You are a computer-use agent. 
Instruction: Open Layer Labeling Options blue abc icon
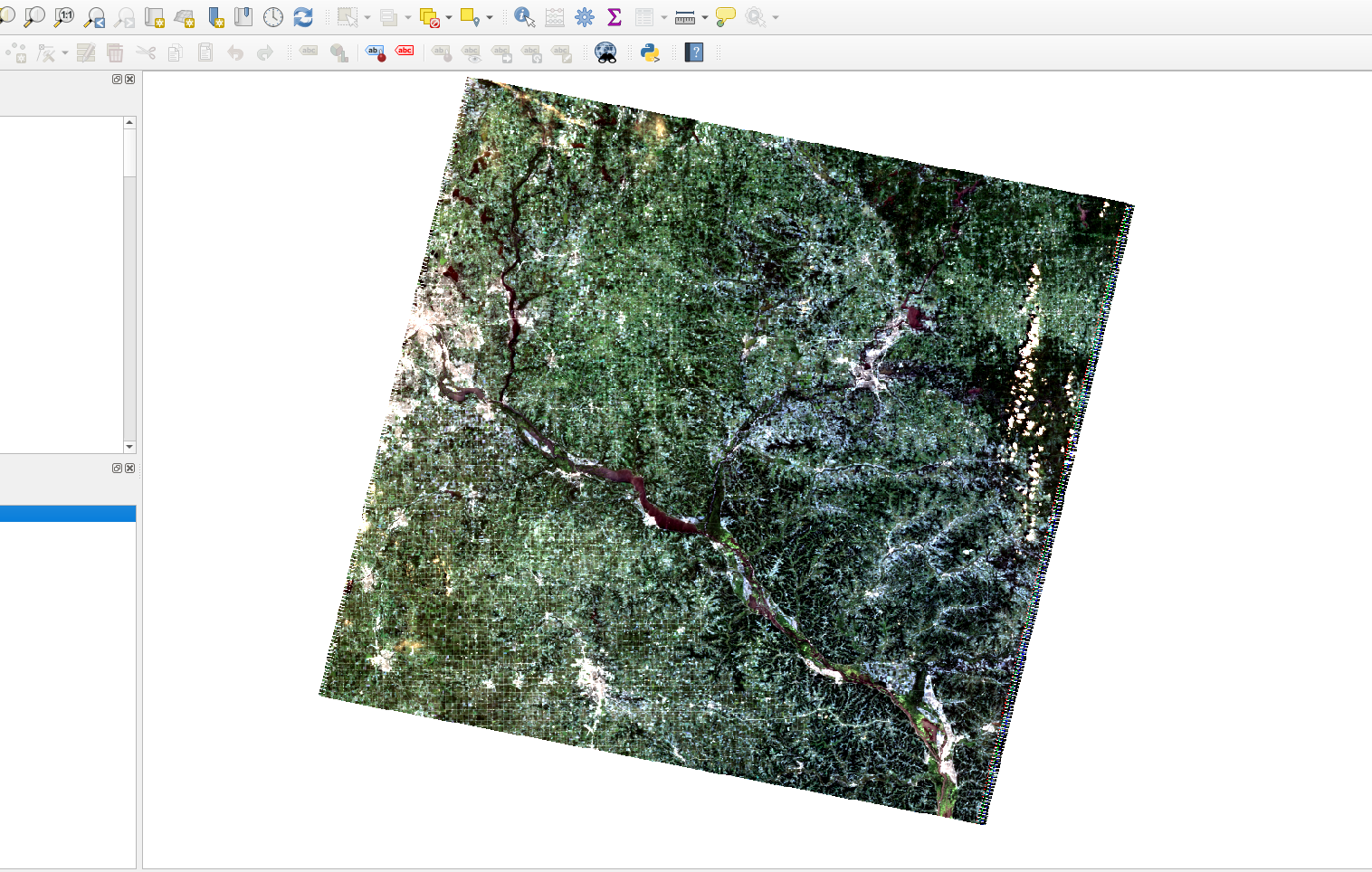(x=375, y=52)
